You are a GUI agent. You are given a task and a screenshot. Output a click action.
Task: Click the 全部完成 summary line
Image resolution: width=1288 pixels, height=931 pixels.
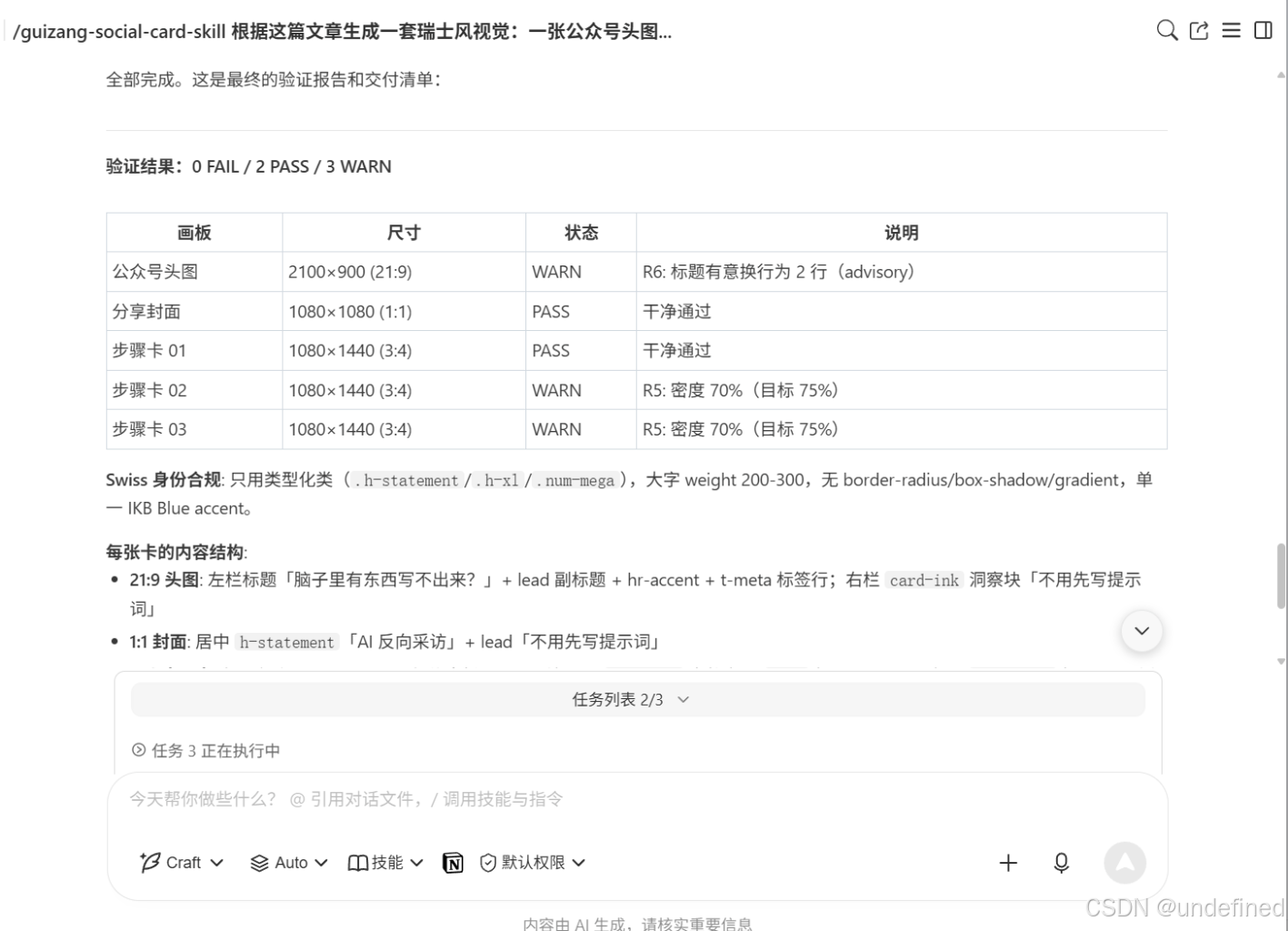click(274, 79)
